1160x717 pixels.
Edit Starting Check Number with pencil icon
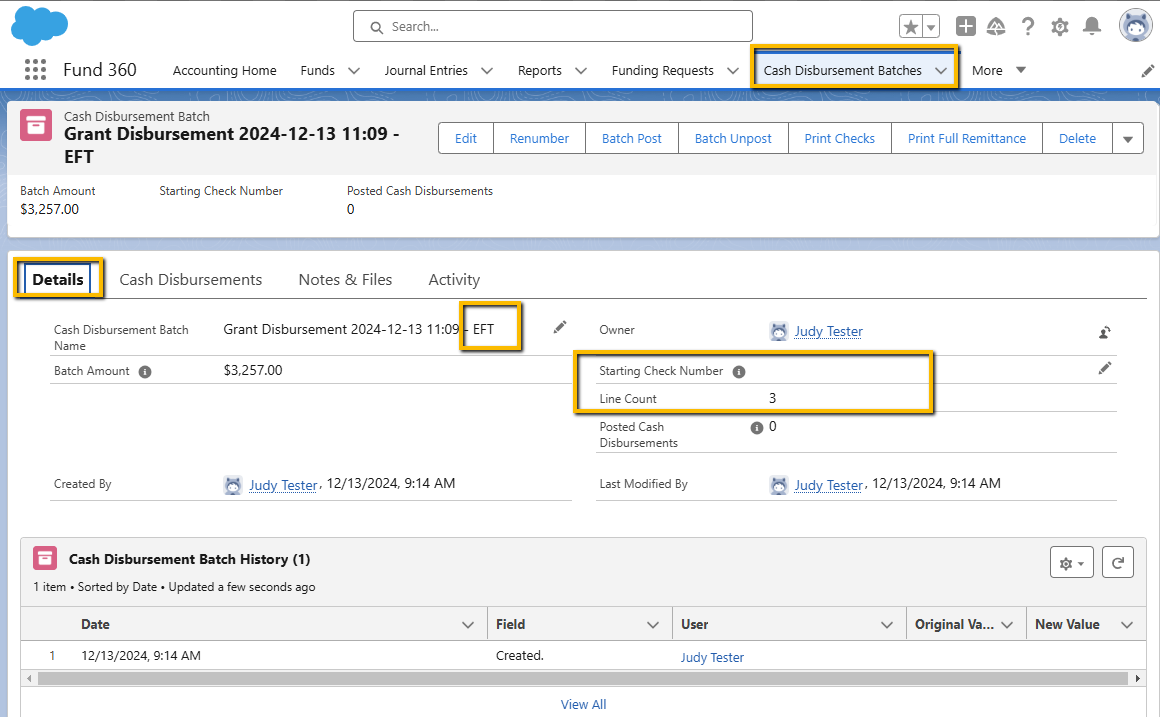(1105, 368)
